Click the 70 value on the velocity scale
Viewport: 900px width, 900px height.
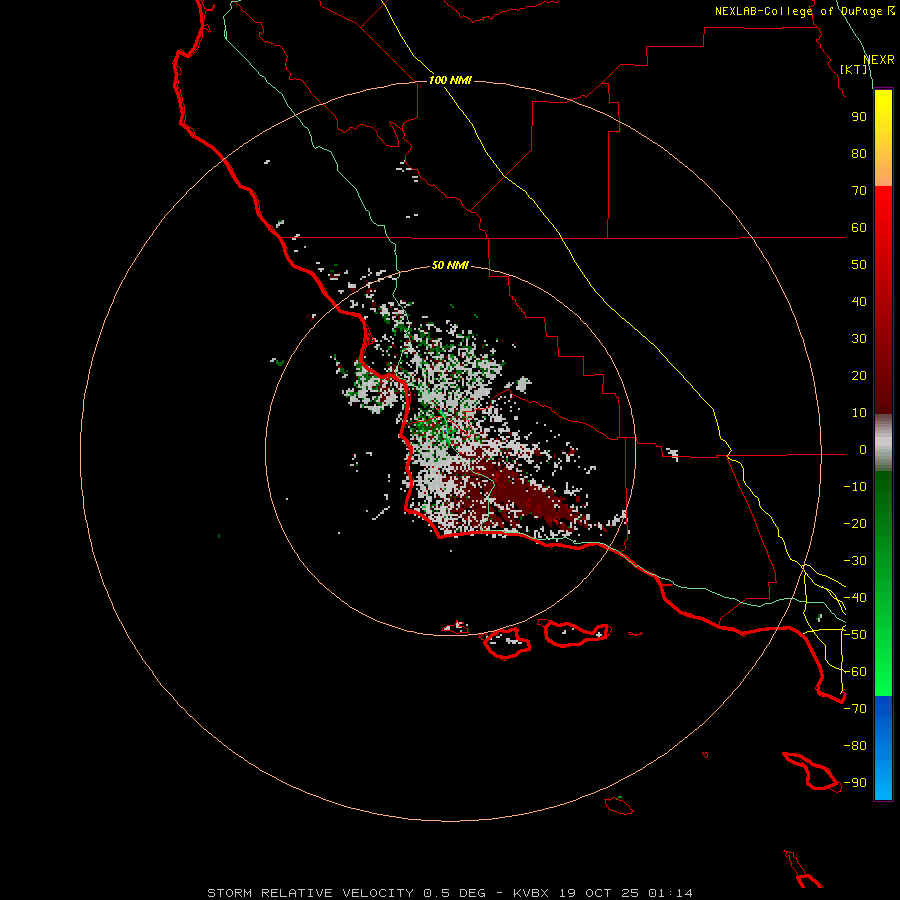(859, 191)
